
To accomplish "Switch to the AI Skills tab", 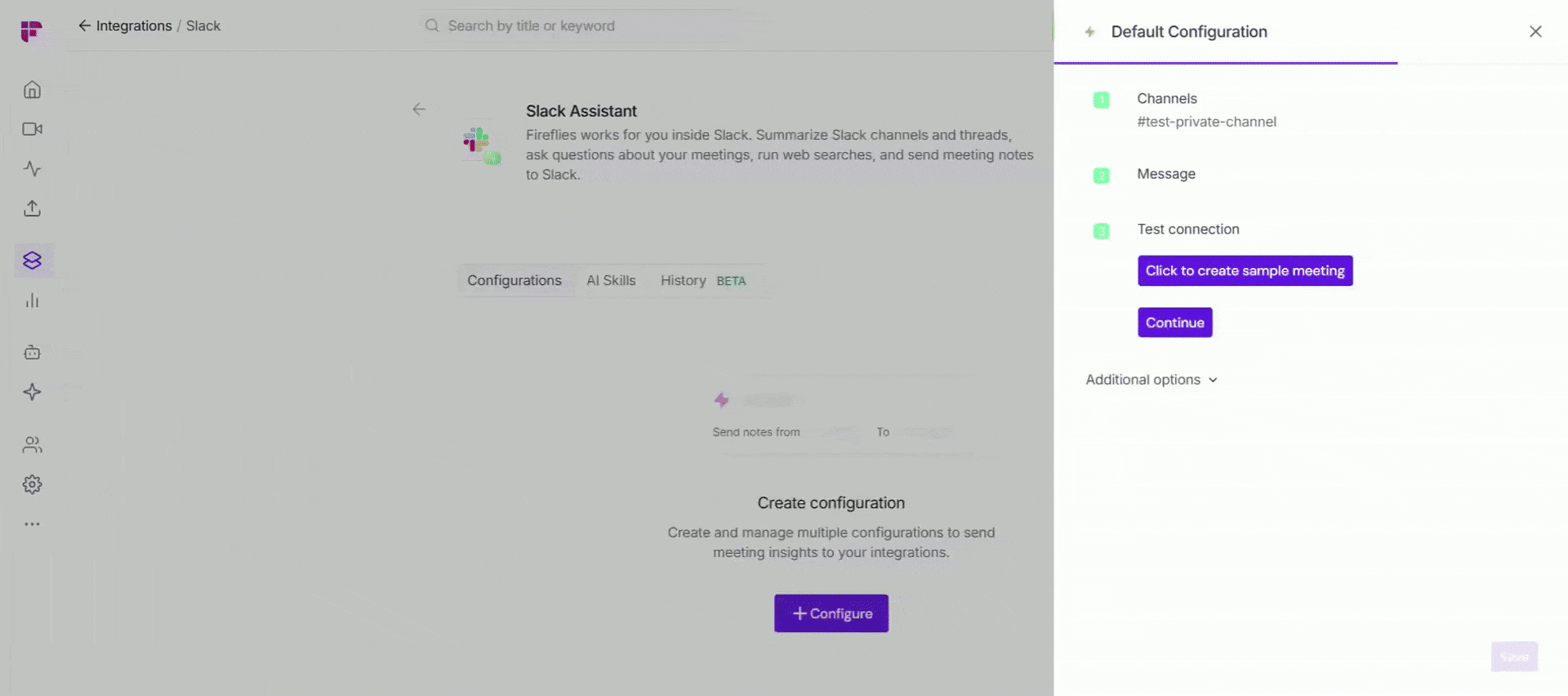I will tap(611, 280).
